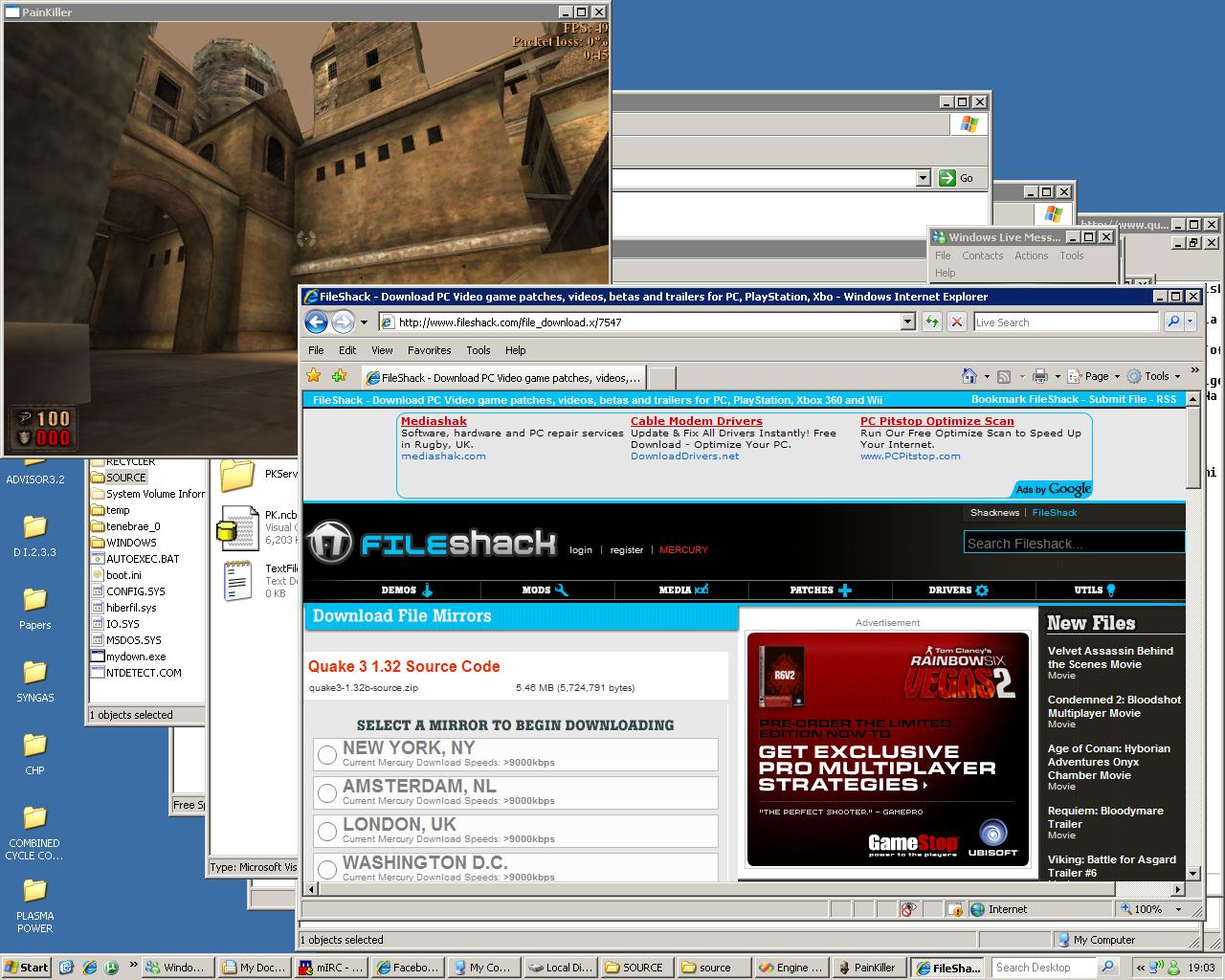Open the SYNGAS desktop folder
The image size is (1225, 980).
[x=35, y=681]
